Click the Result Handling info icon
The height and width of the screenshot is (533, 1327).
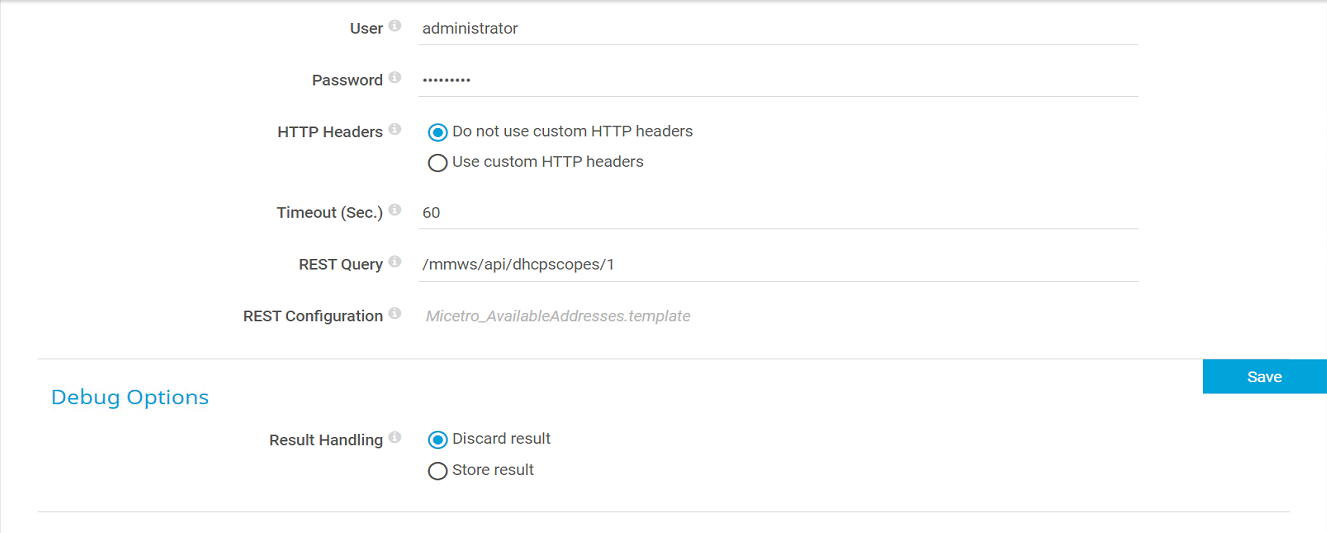pyautogui.click(x=395, y=437)
